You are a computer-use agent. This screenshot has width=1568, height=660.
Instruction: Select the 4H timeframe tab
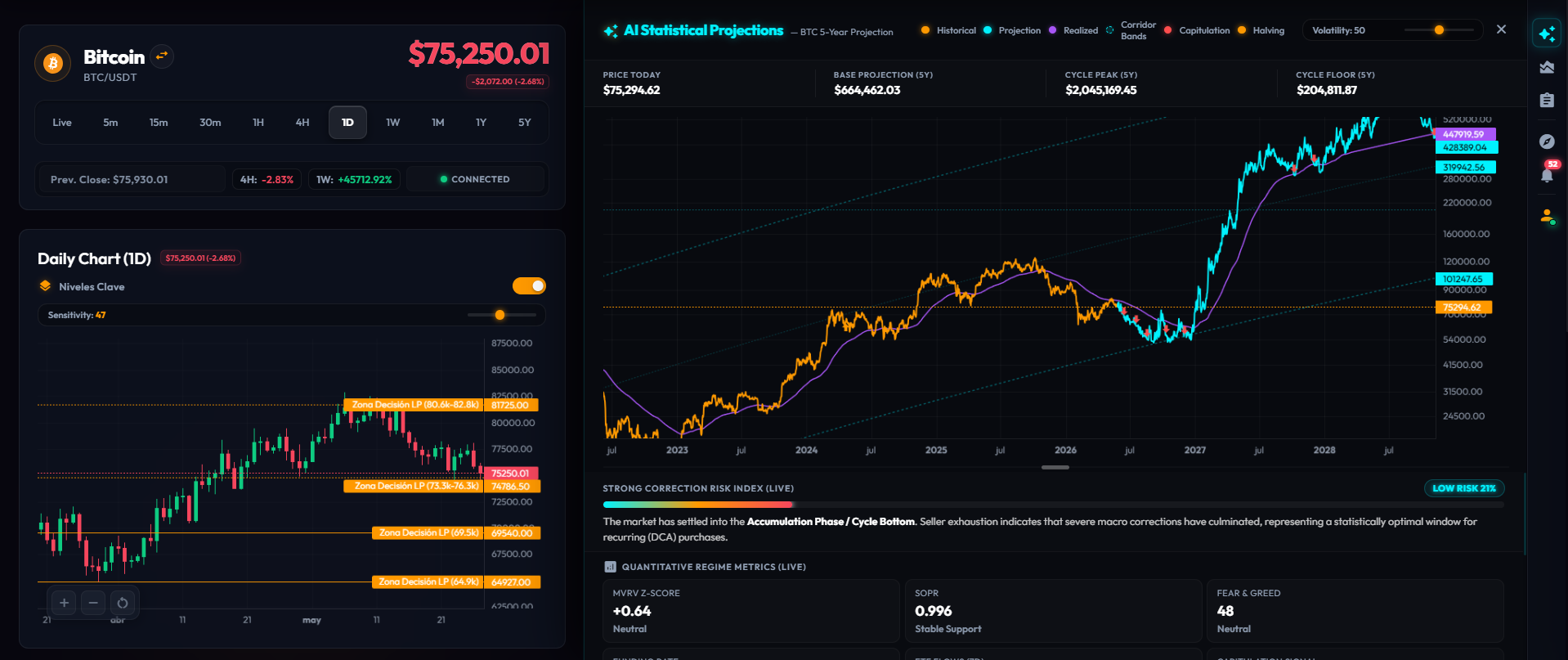coord(302,123)
